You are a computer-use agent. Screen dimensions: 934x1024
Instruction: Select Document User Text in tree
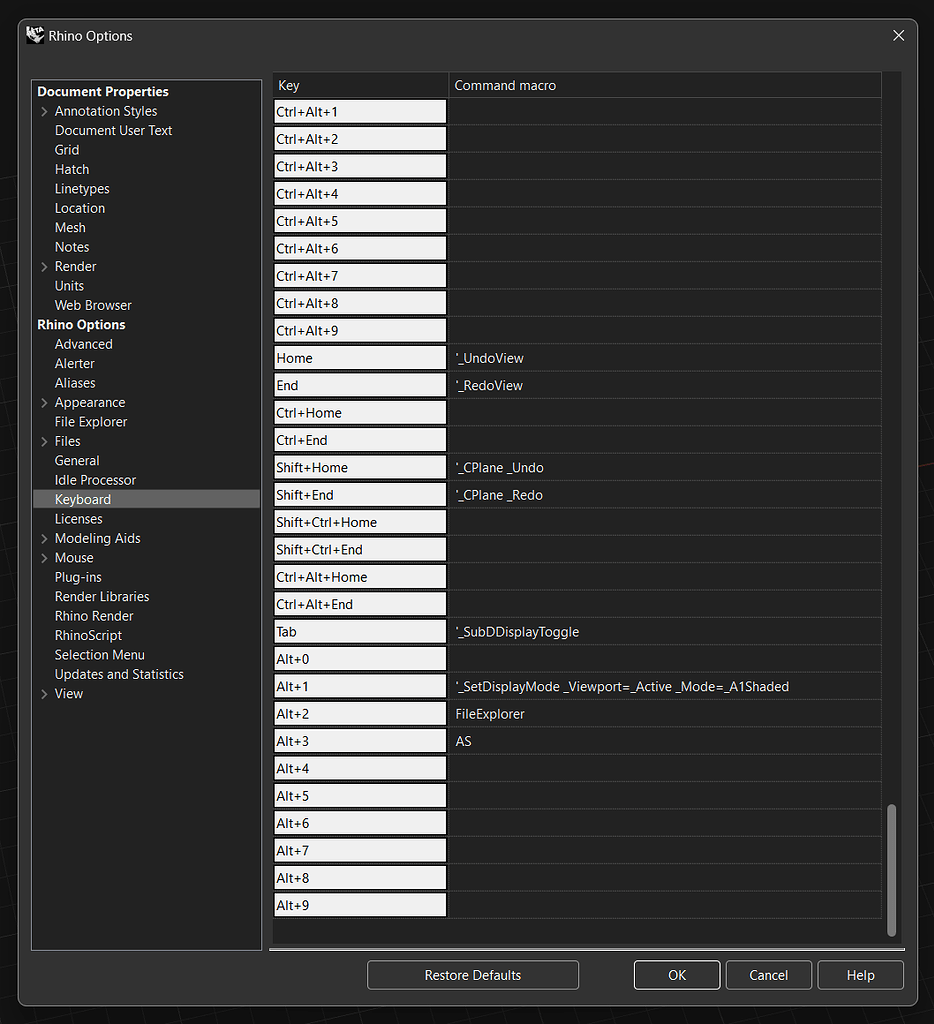113,131
